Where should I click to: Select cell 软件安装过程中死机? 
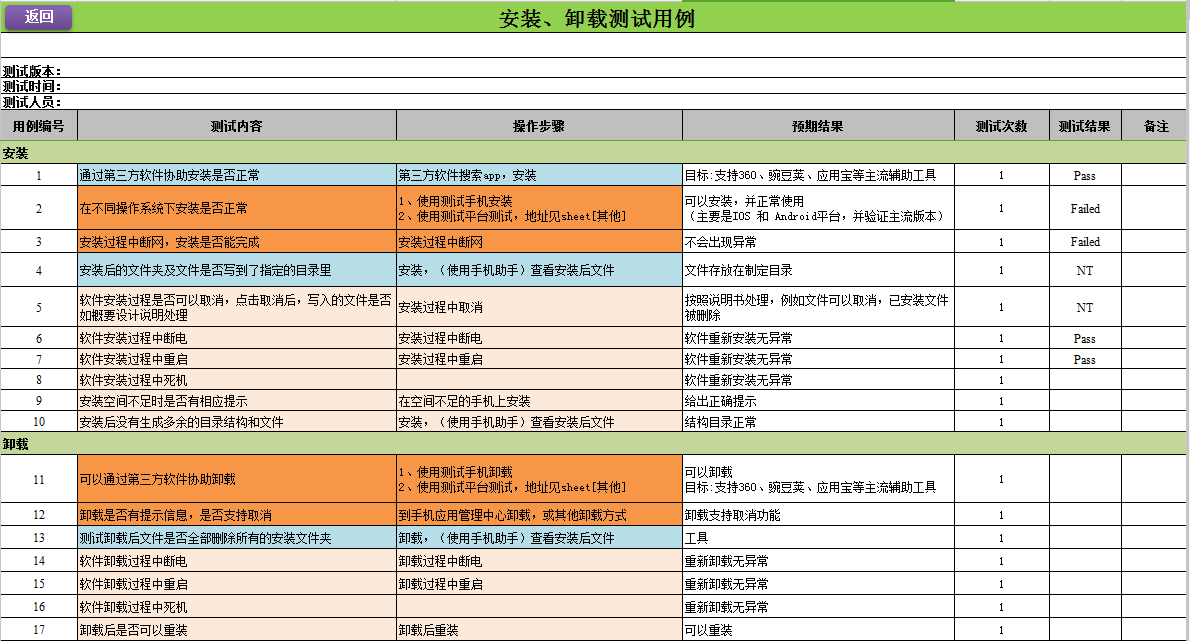point(237,380)
